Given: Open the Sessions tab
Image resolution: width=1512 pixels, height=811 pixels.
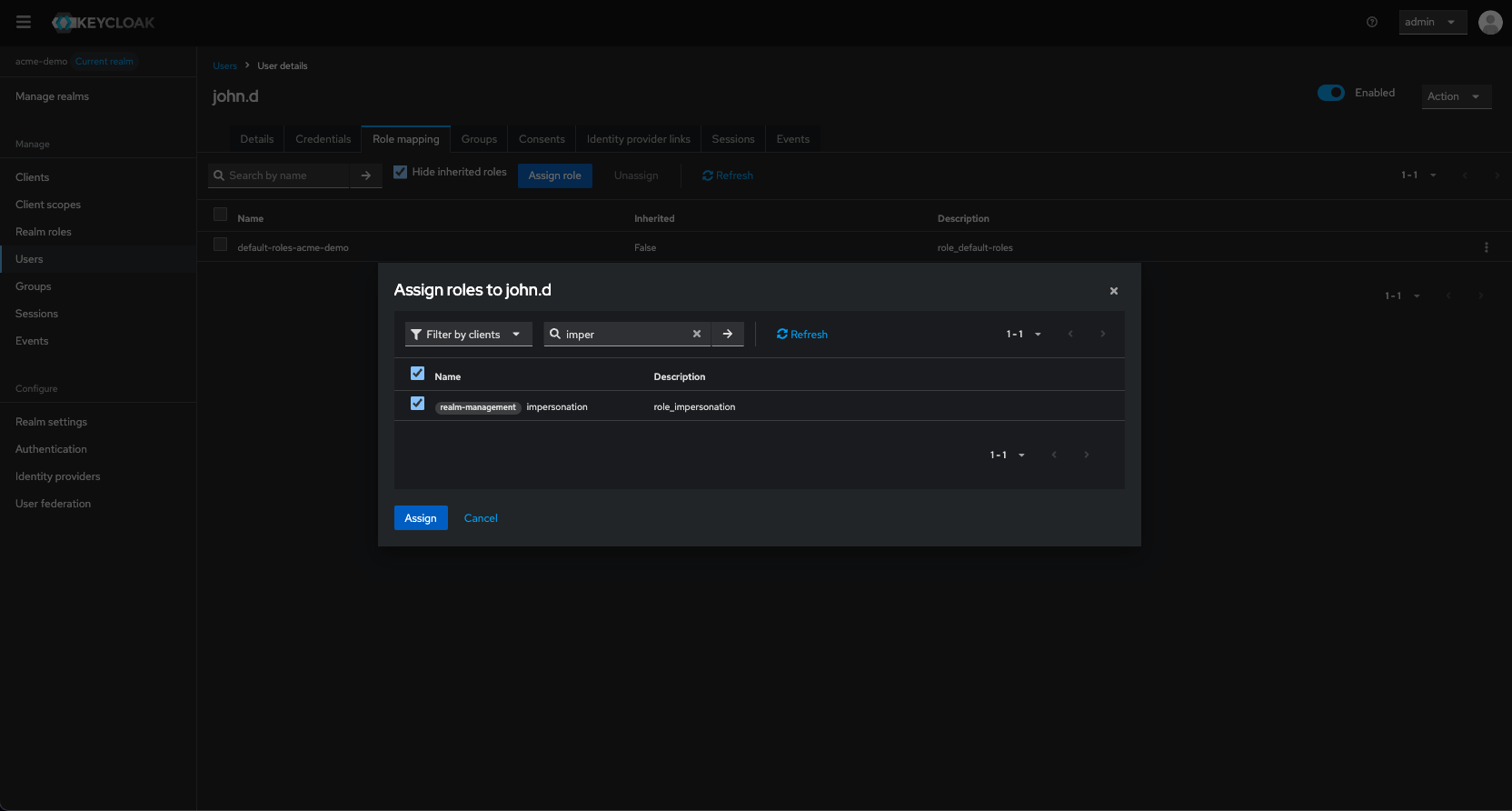Looking at the screenshot, I should 733,139.
